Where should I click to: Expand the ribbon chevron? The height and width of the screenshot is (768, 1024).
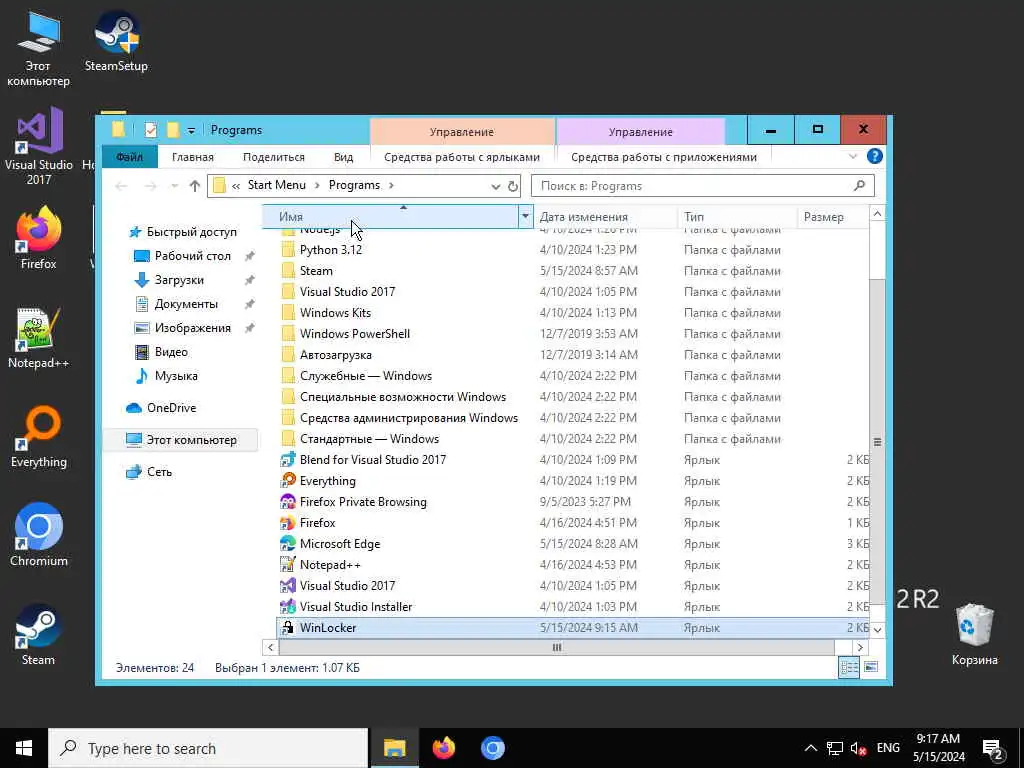click(853, 156)
